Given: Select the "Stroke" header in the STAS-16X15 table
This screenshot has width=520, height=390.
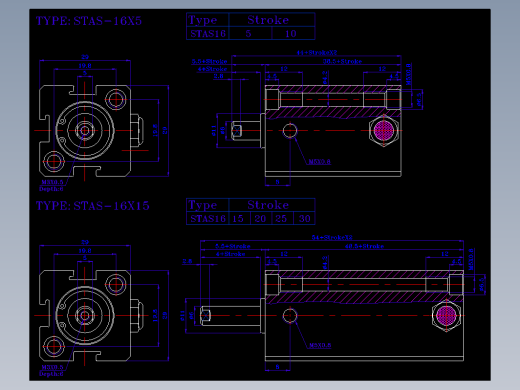Looking at the screenshot, I should tap(268, 205).
